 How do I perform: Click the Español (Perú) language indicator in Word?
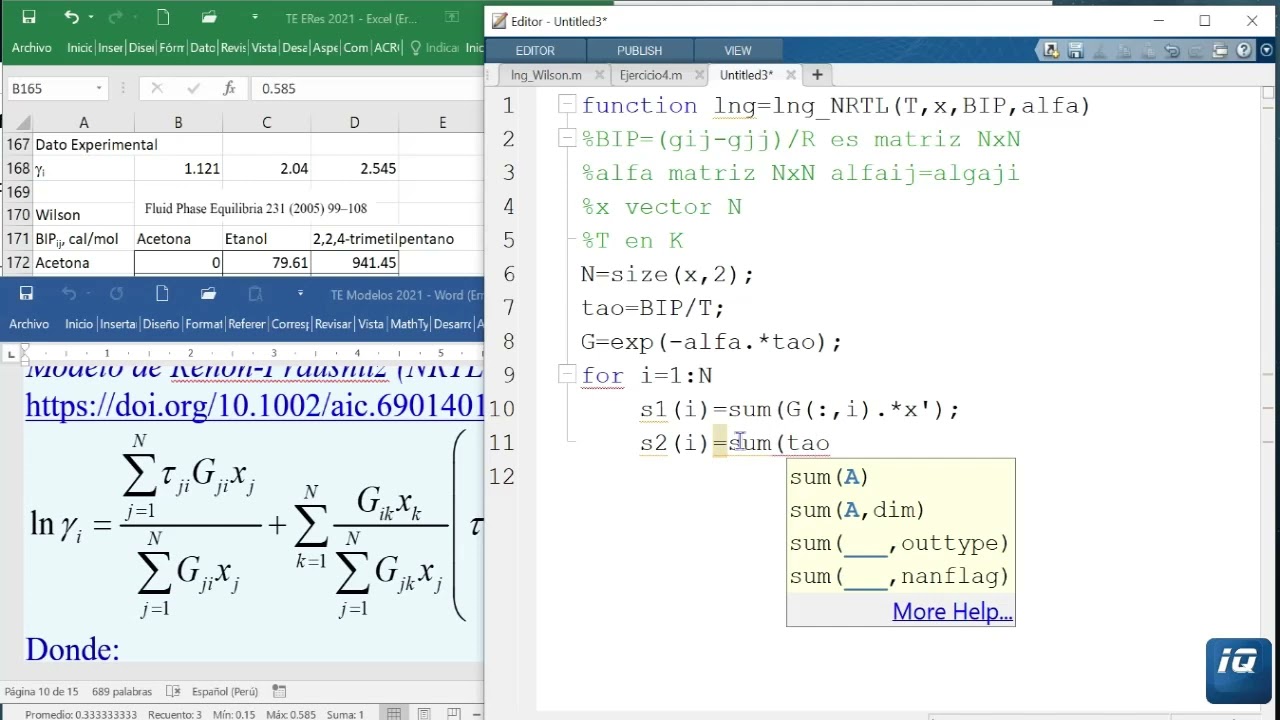[224, 691]
